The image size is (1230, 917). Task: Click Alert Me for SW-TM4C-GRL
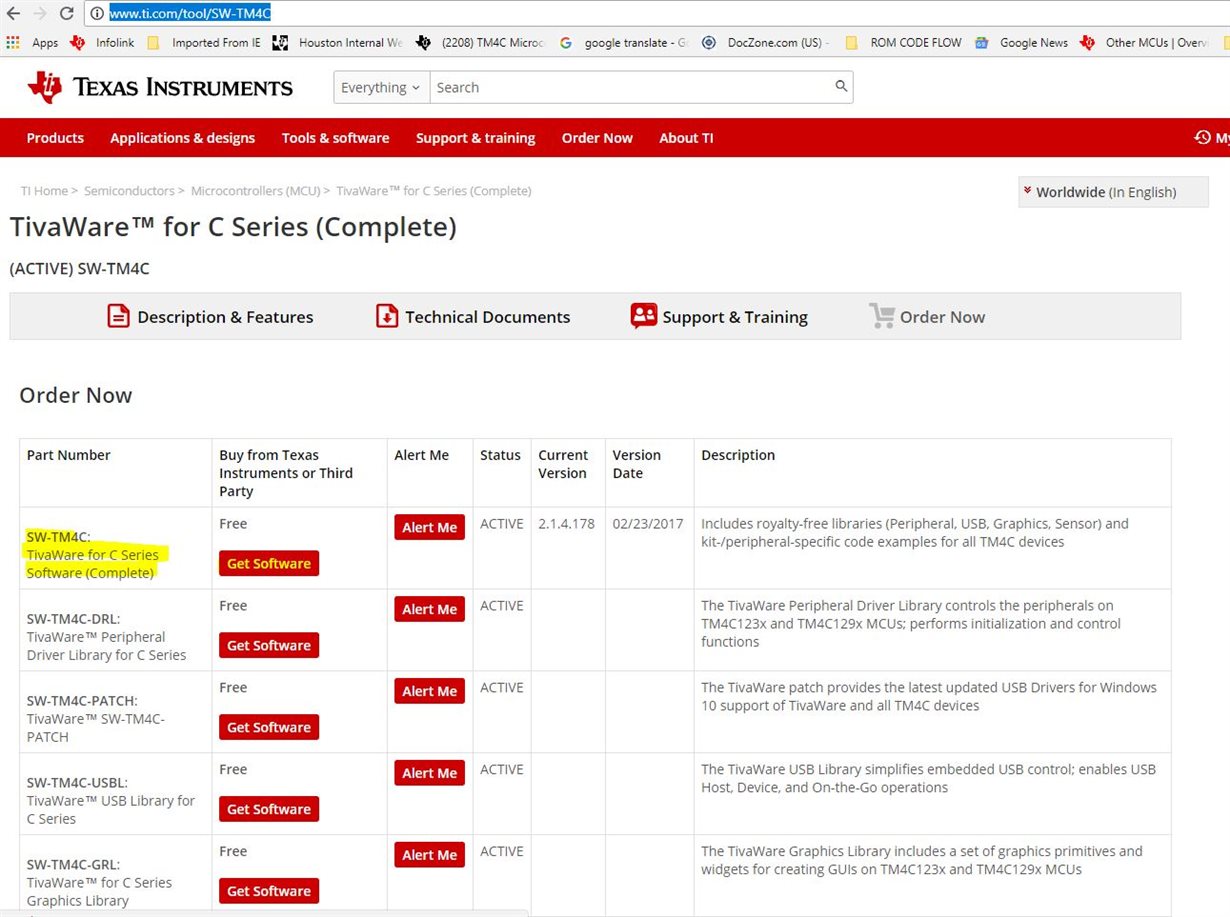tap(430, 856)
